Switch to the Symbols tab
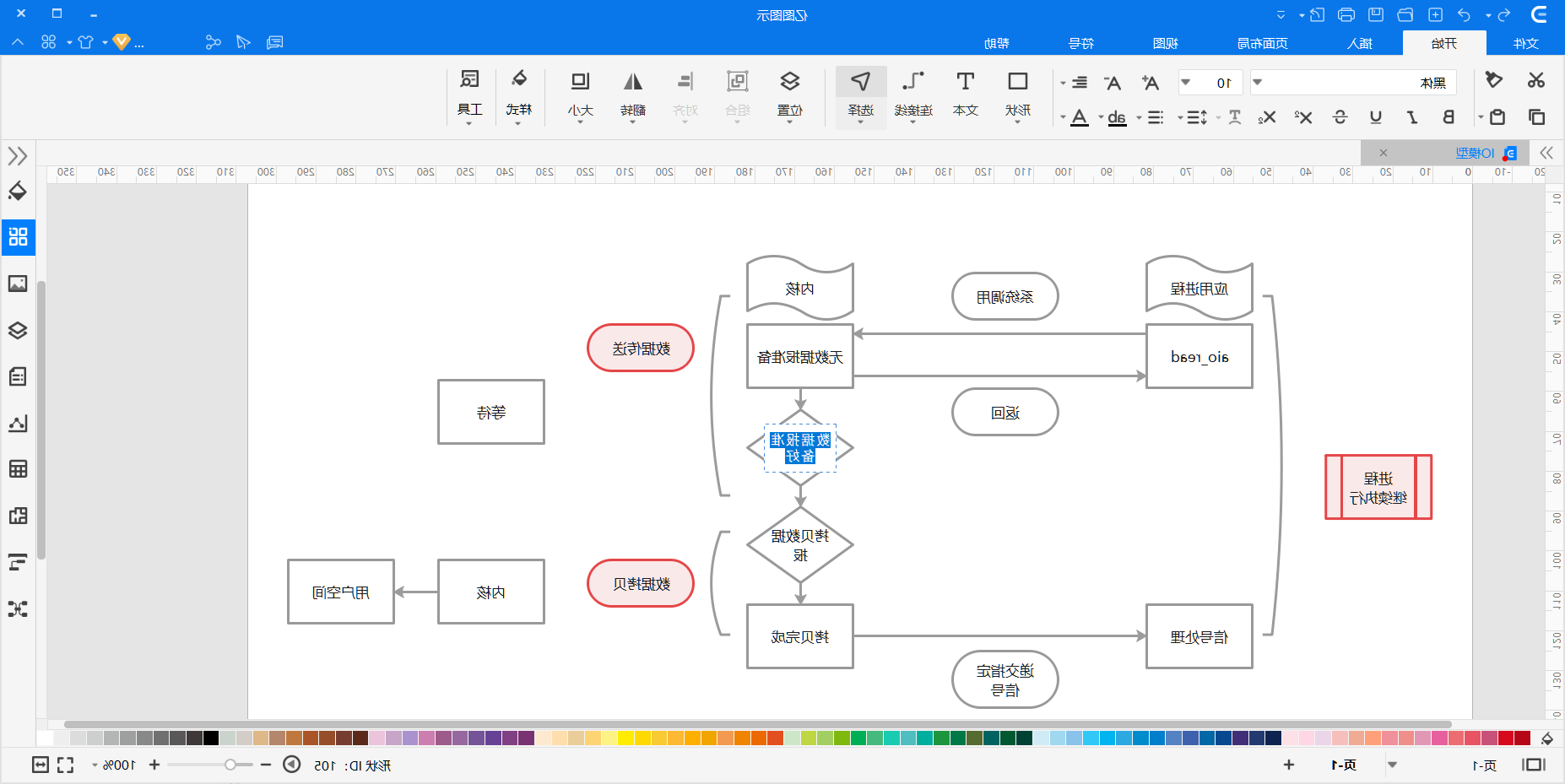 point(1081,43)
